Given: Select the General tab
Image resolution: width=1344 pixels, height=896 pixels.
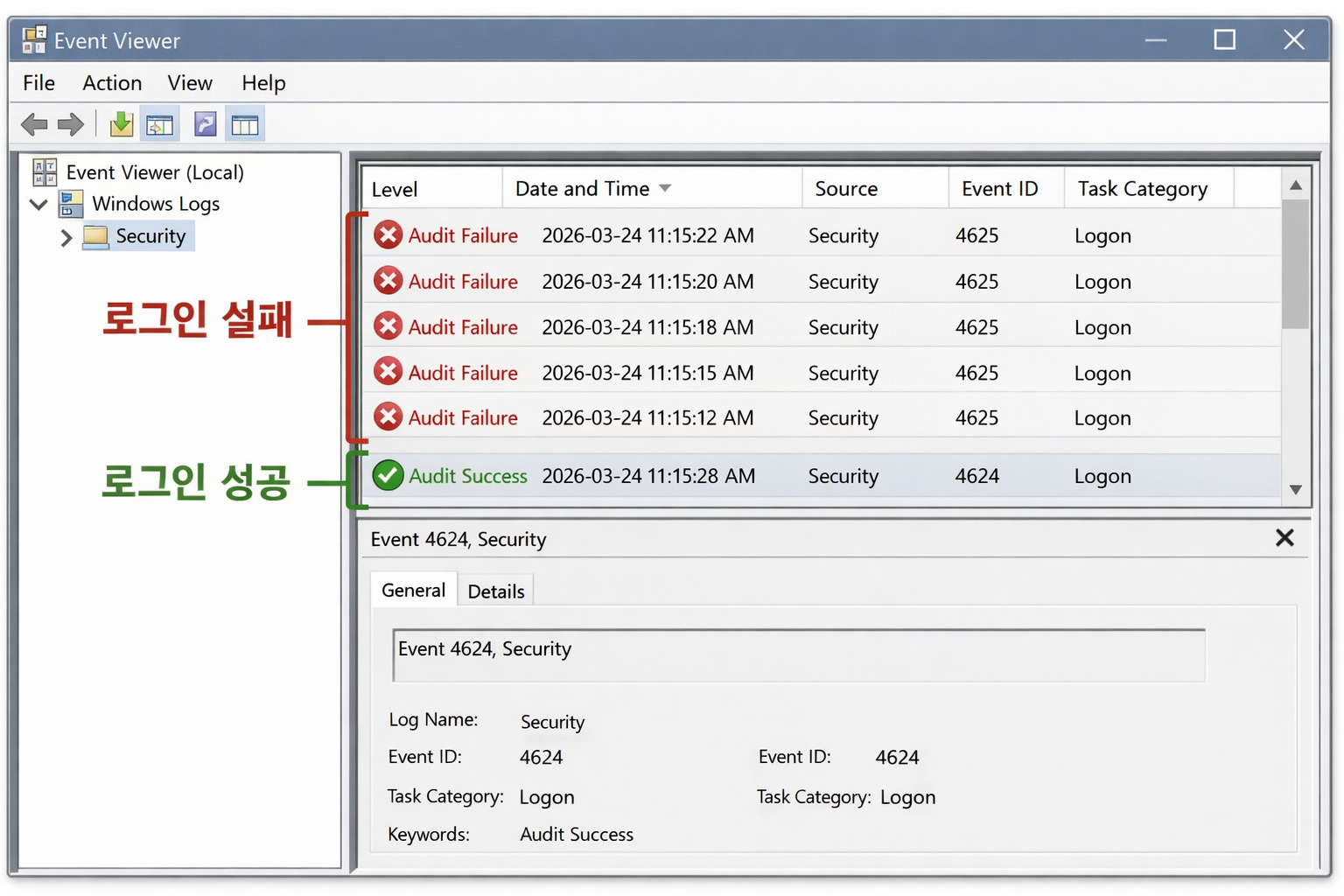Looking at the screenshot, I should (413, 591).
